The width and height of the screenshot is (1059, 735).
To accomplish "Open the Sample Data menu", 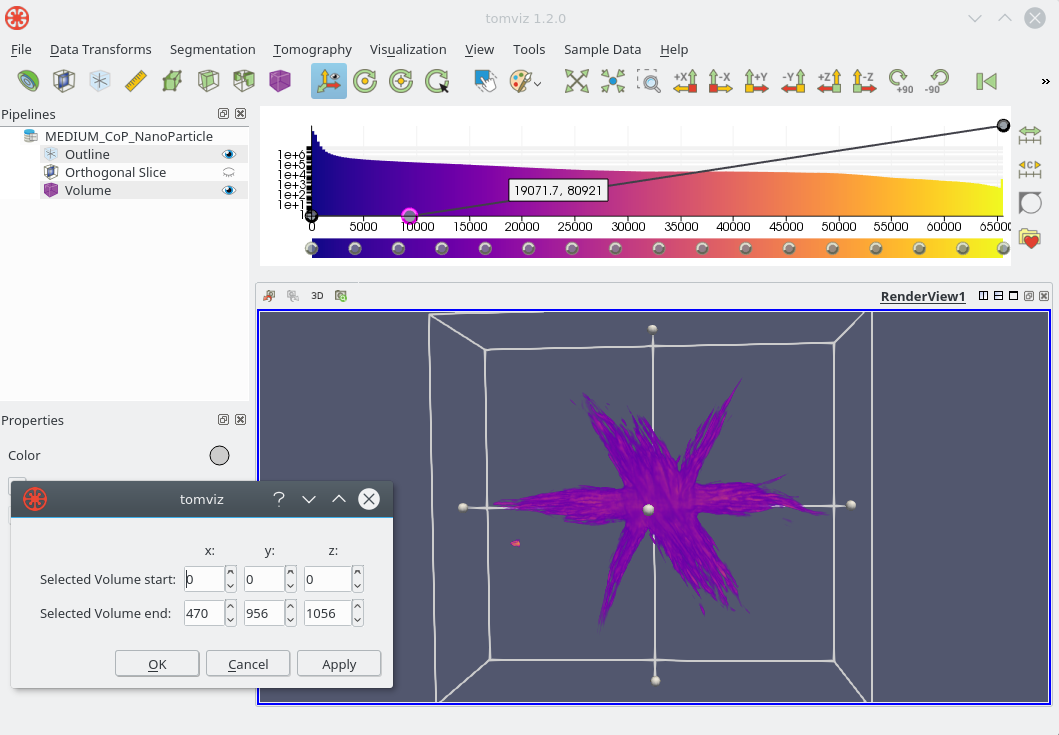I will (602, 49).
